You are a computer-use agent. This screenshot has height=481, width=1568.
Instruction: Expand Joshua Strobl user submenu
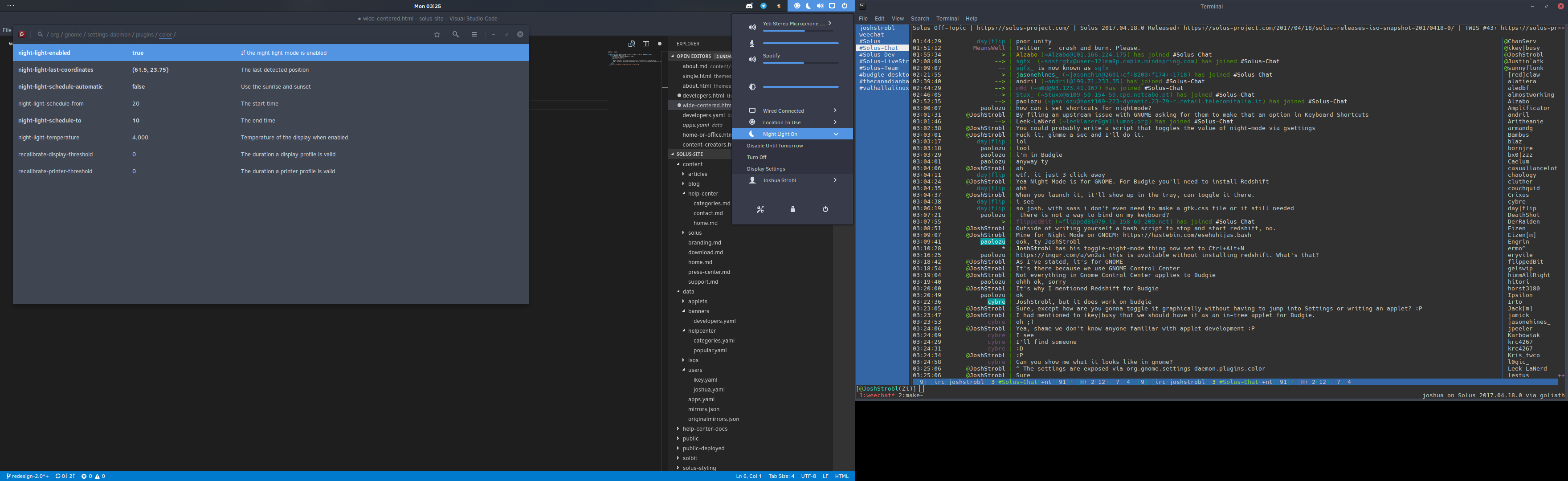pyautogui.click(x=834, y=180)
